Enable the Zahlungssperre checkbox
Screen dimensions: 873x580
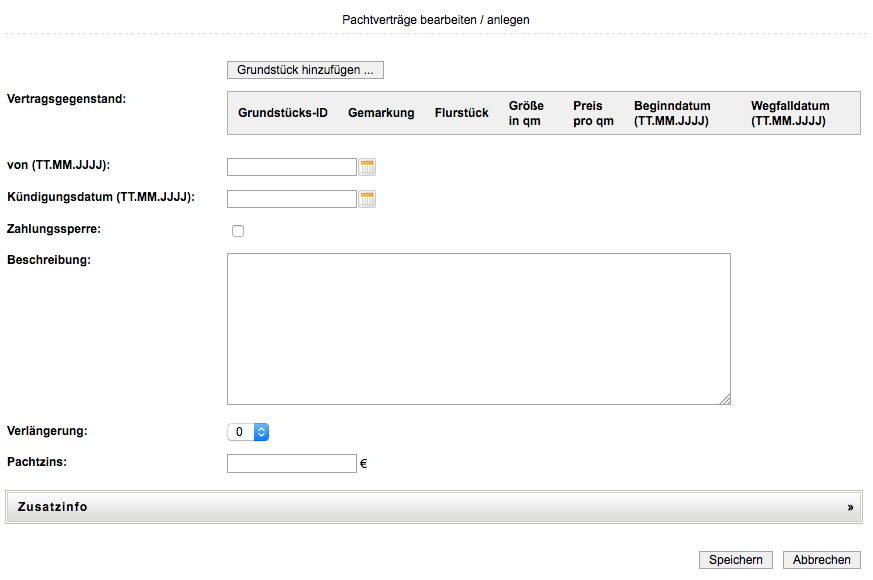pyautogui.click(x=238, y=231)
